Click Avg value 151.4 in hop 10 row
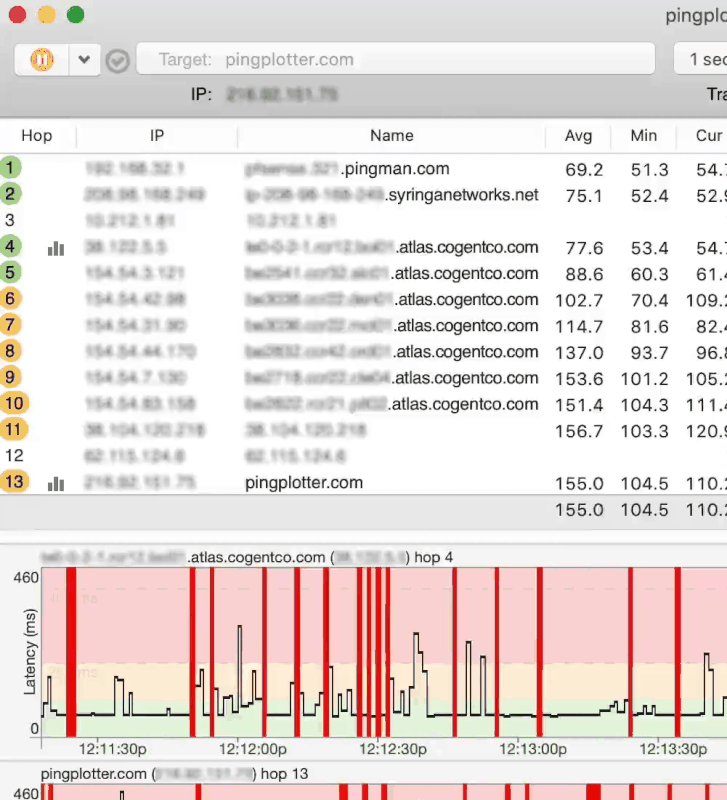This screenshot has width=727, height=800. (x=579, y=405)
